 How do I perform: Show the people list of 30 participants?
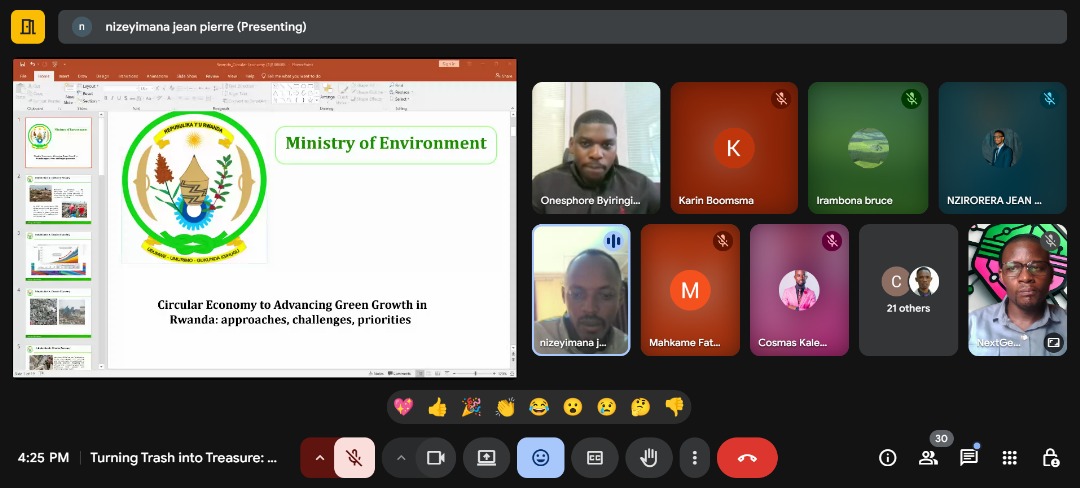pos(928,458)
